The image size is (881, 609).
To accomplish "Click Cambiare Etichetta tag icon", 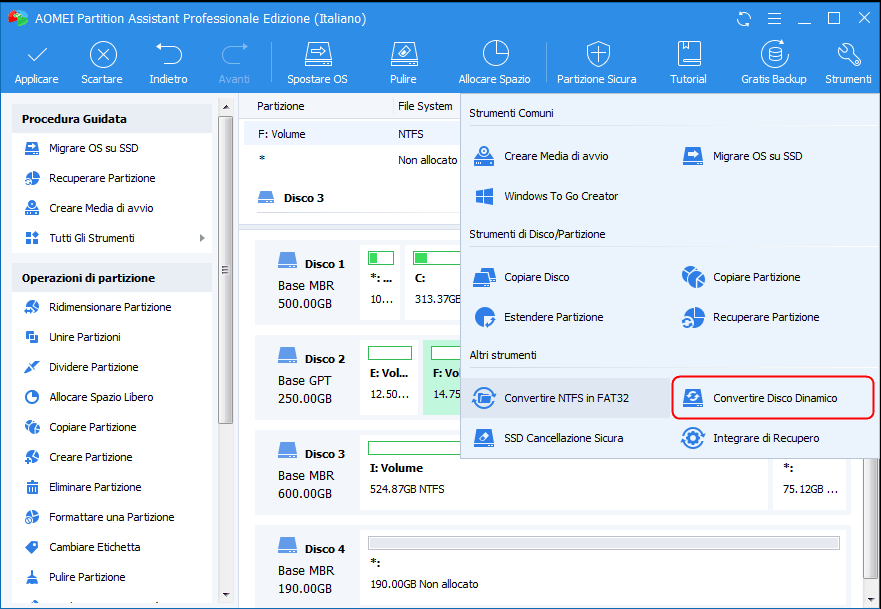I will coord(32,547).
